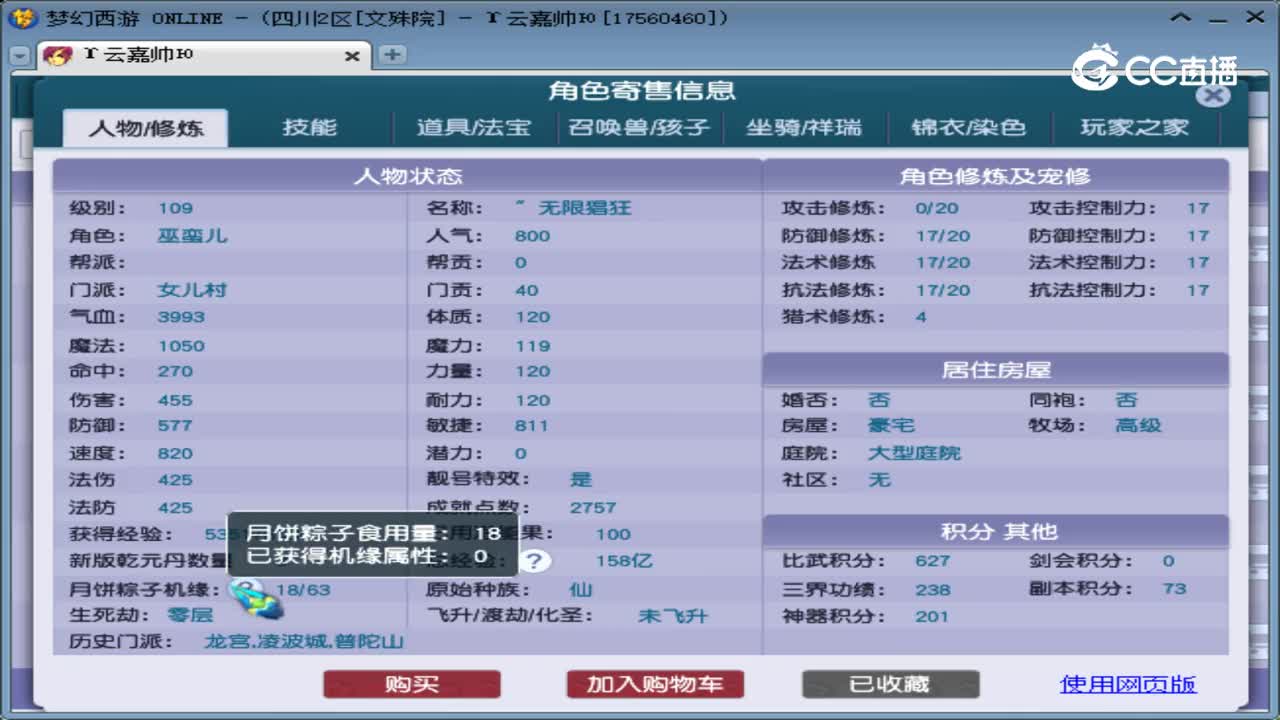
Task: Click the 魔法 value 1050
Action: (x=181, y=346)
